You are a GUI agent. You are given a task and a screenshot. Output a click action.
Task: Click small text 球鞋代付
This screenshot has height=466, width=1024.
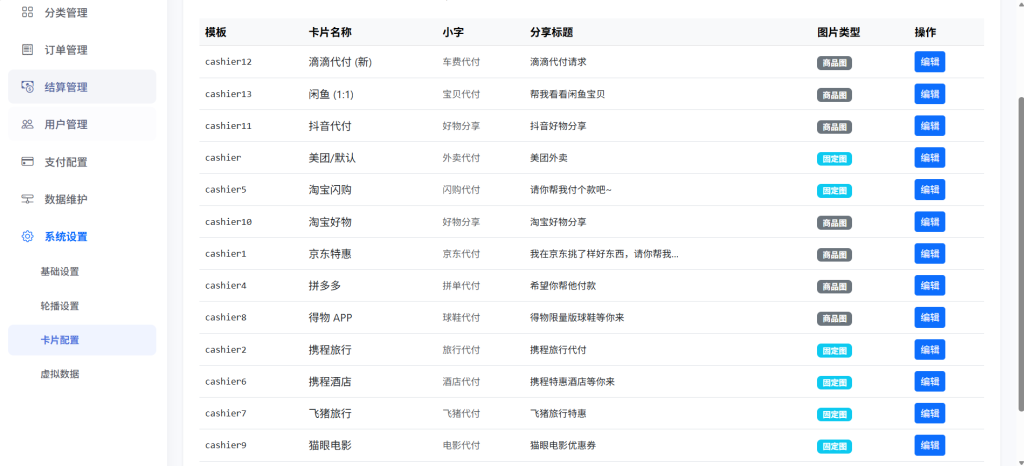(461, 318)
